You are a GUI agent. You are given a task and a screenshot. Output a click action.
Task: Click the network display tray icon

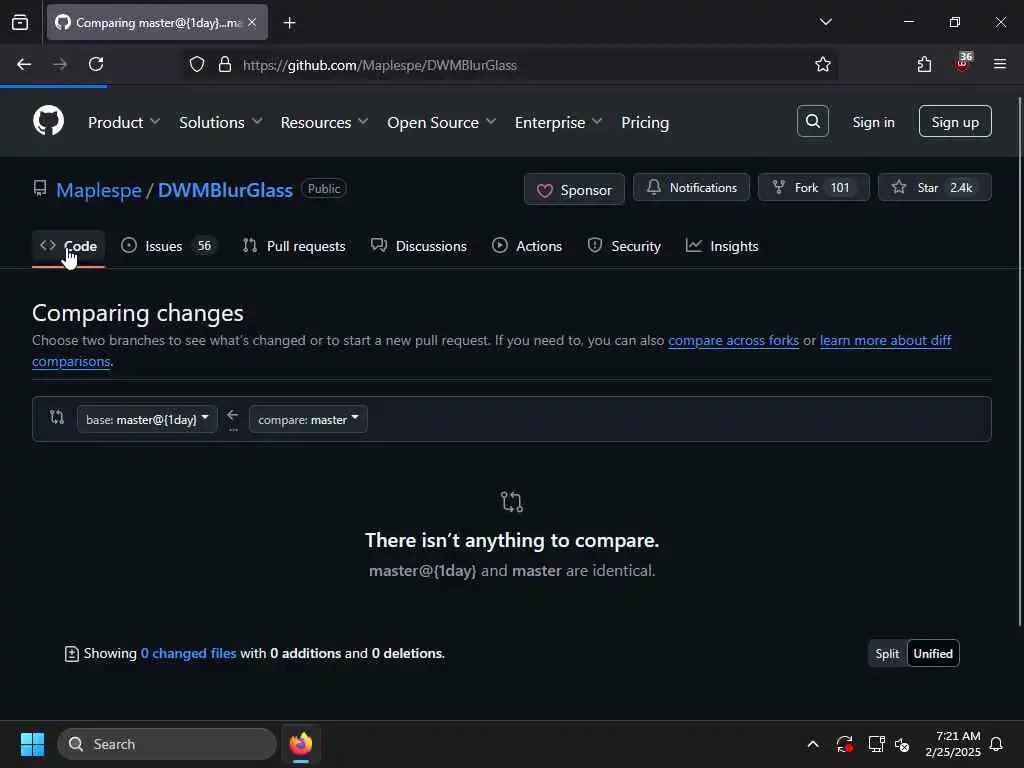(876, 744)
